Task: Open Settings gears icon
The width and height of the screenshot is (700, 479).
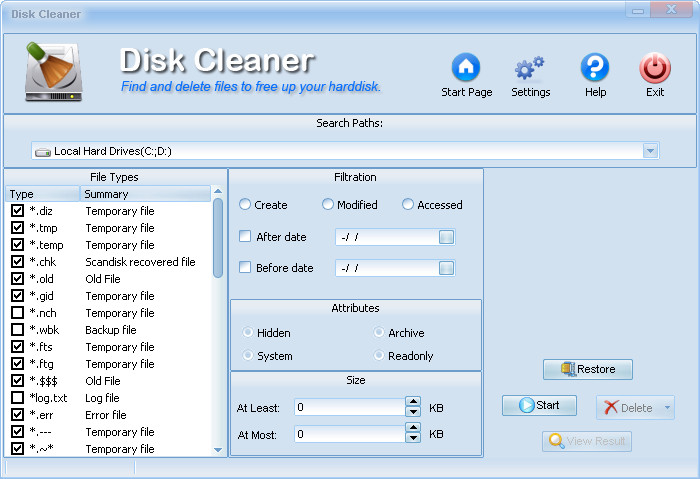Action: tap(530, 68)
